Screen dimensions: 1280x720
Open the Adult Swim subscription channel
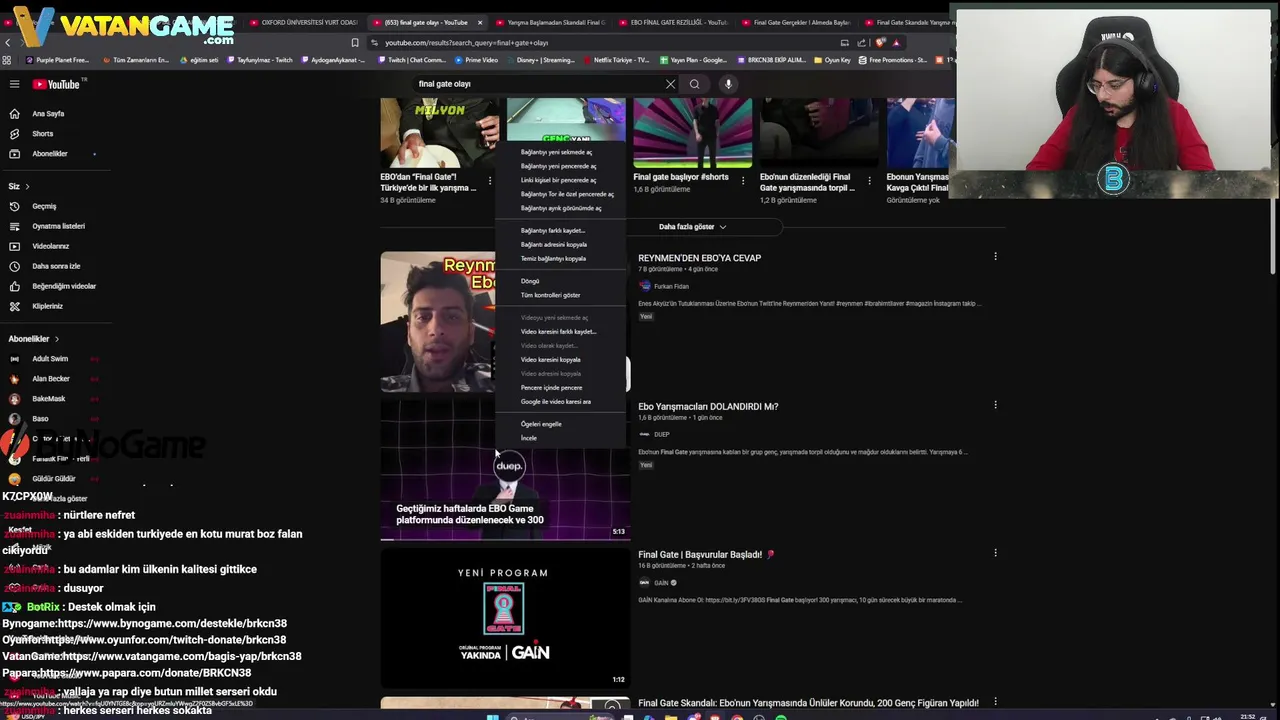point(50,359)
